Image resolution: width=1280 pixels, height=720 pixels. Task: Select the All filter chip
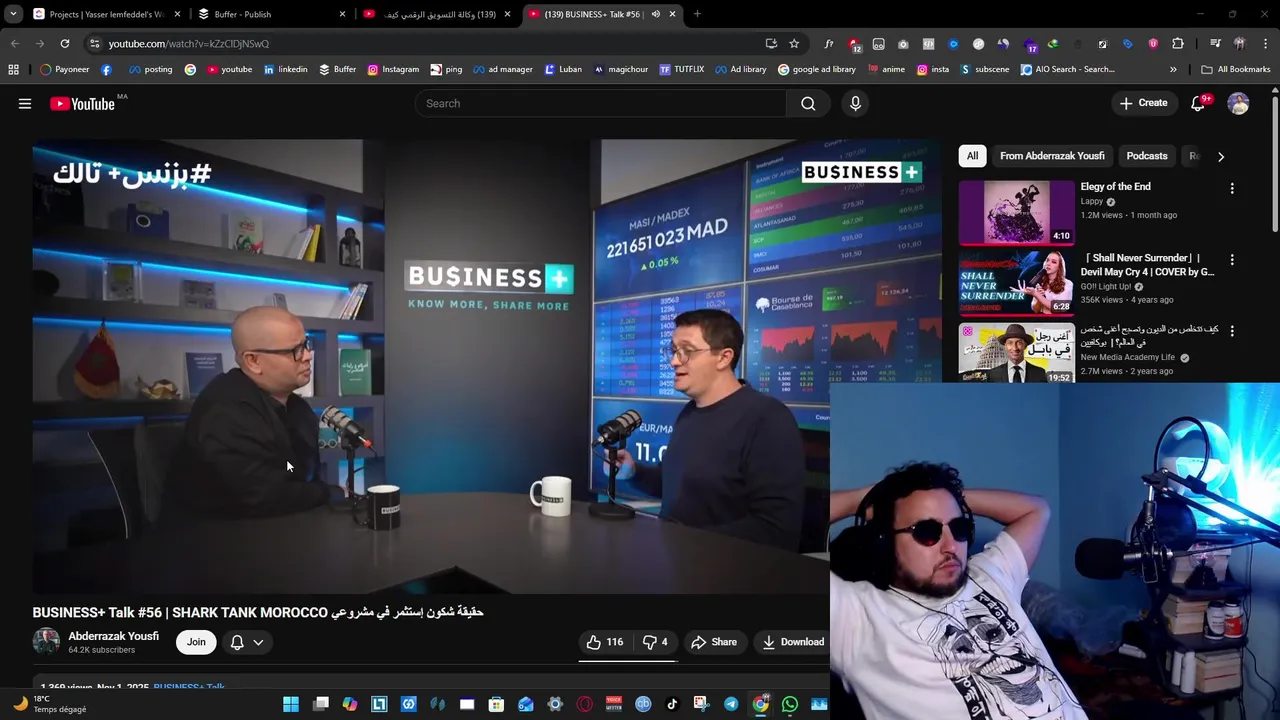[x=972, y=156]
